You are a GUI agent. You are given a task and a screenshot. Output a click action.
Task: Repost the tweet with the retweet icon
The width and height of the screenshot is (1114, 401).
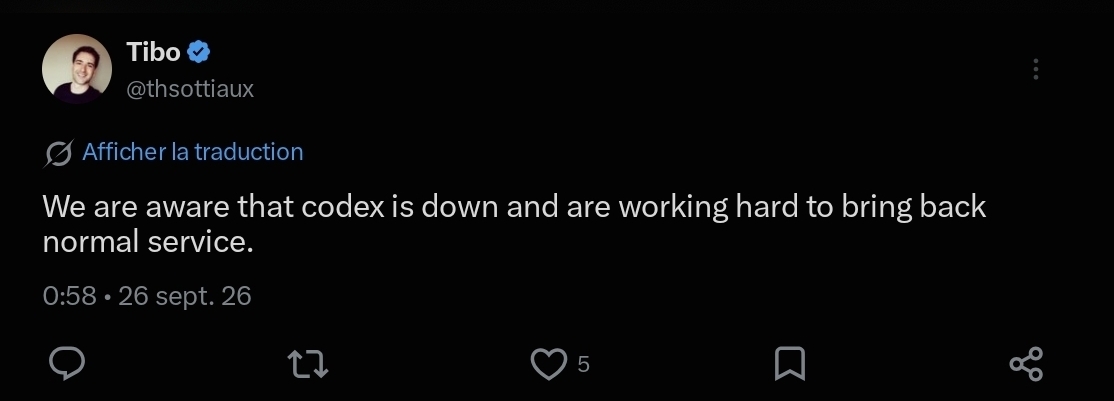308,364
